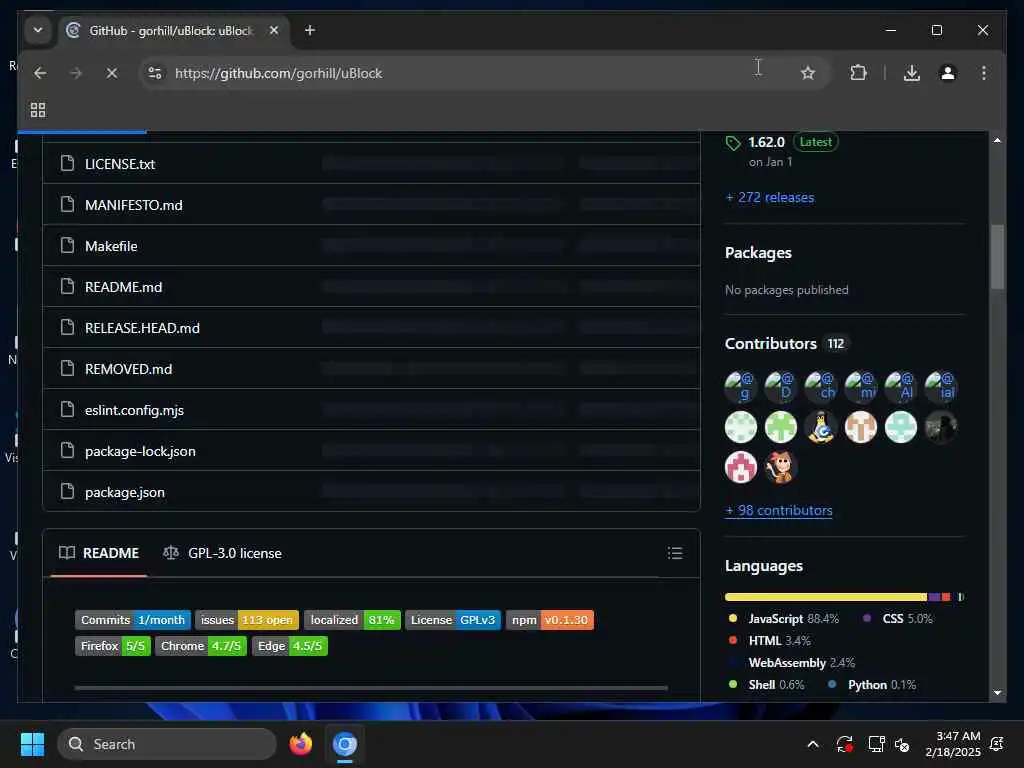The width and height of the screenshot is (1024, 768).
Task: Click the Chrome 4.7/5 rating badge
Action: coord(201,646)
